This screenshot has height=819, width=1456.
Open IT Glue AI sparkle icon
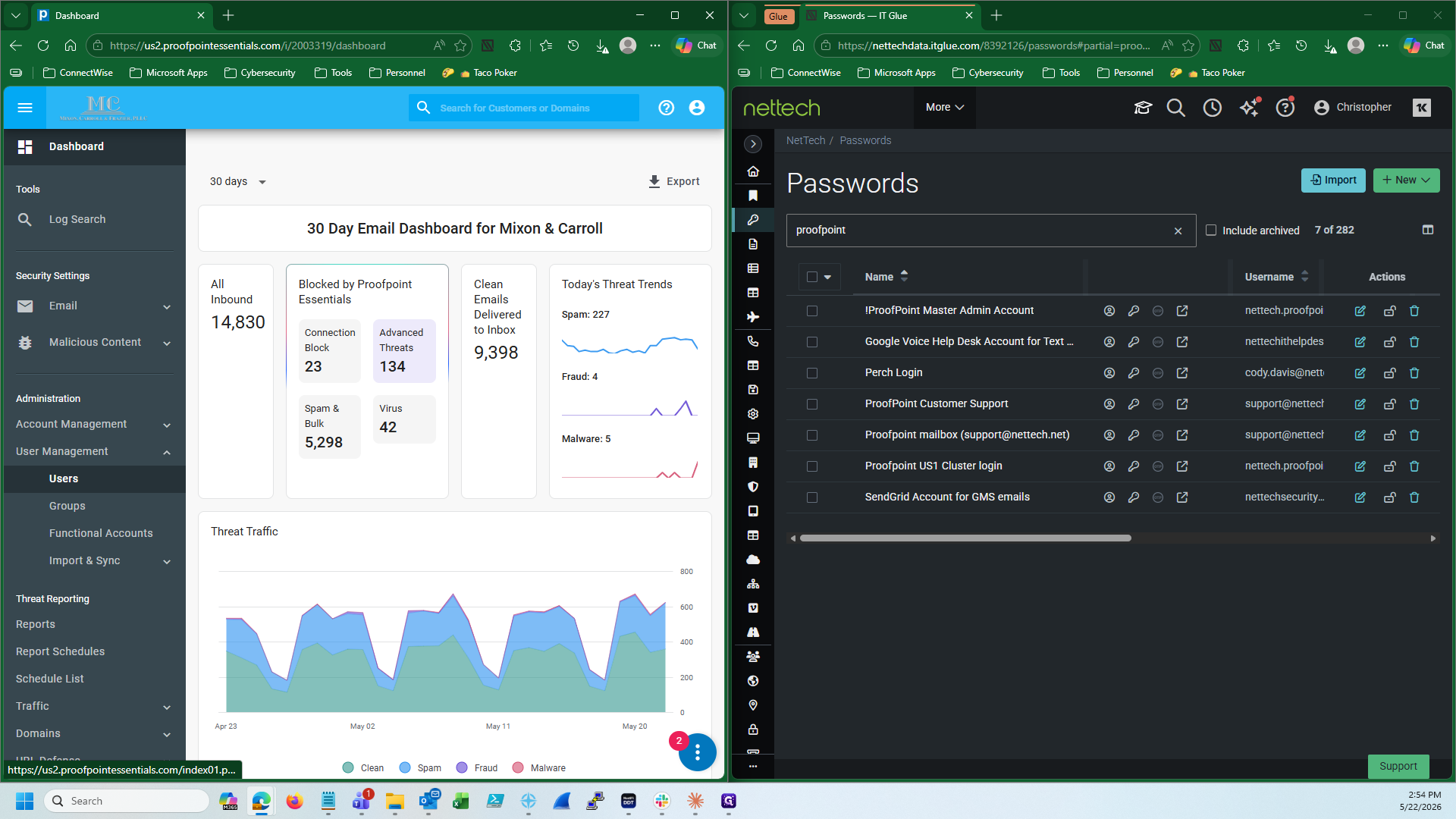pyautogui.click(x=1249, y=108)
